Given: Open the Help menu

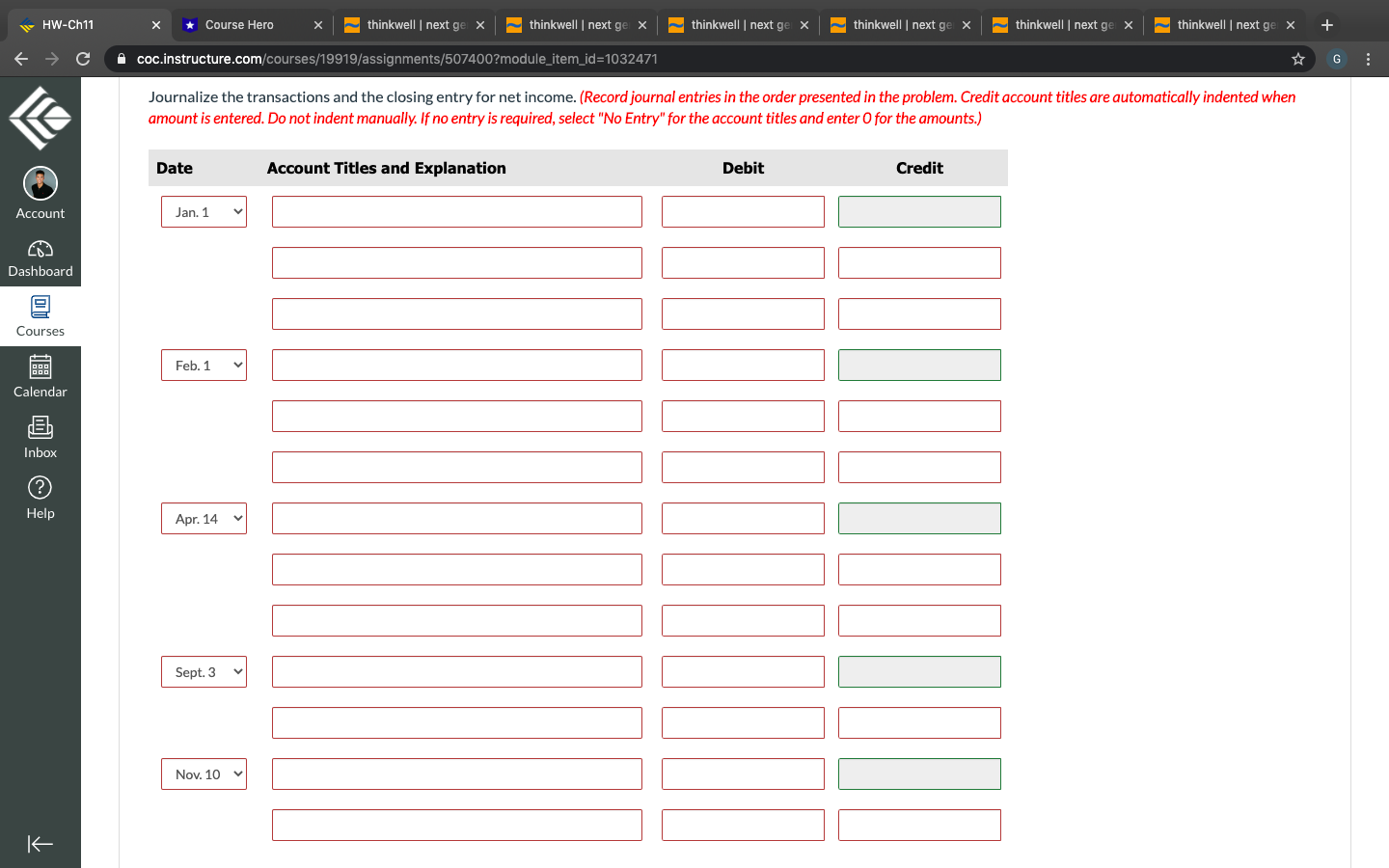Looking at the screenshot, I should [41, 499].
